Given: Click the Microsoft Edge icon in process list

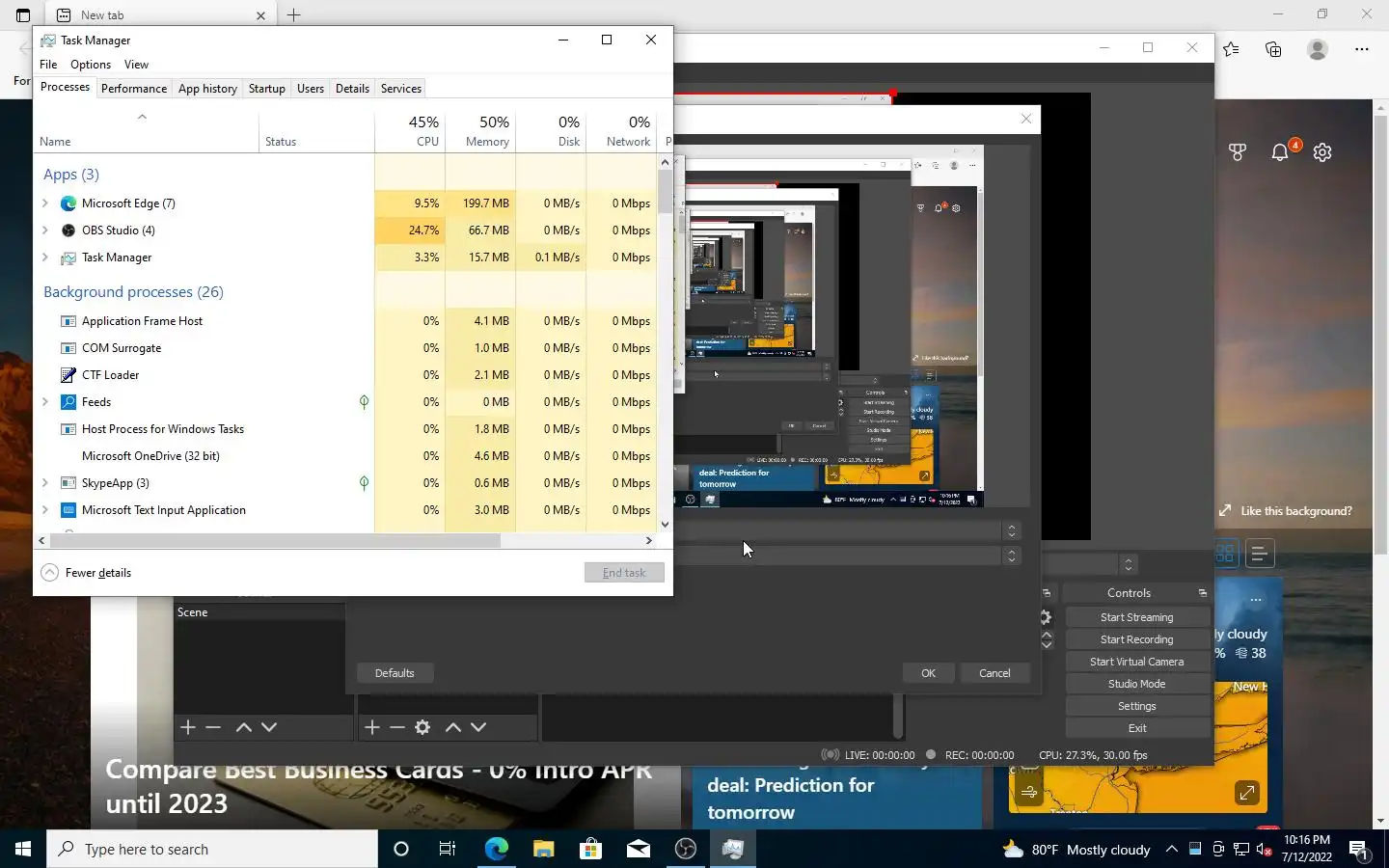Looking at the screenshot, I should (x=68, y=203).
